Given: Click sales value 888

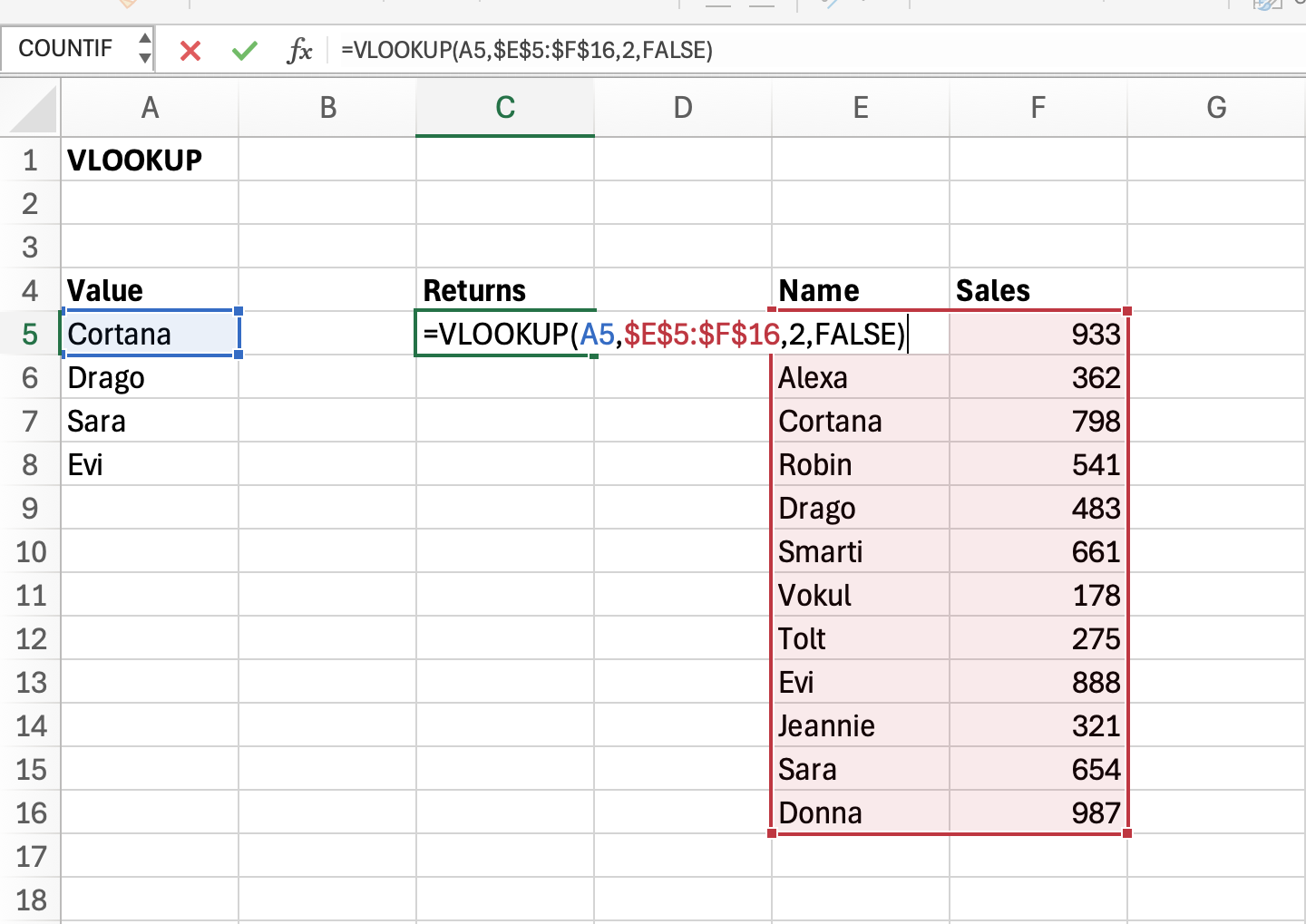Looking at the screenshot, I should click(x=1038, y=682).
